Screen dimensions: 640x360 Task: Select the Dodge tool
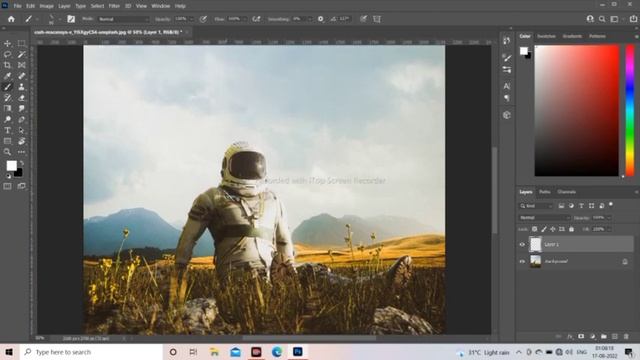click(7, 120)
